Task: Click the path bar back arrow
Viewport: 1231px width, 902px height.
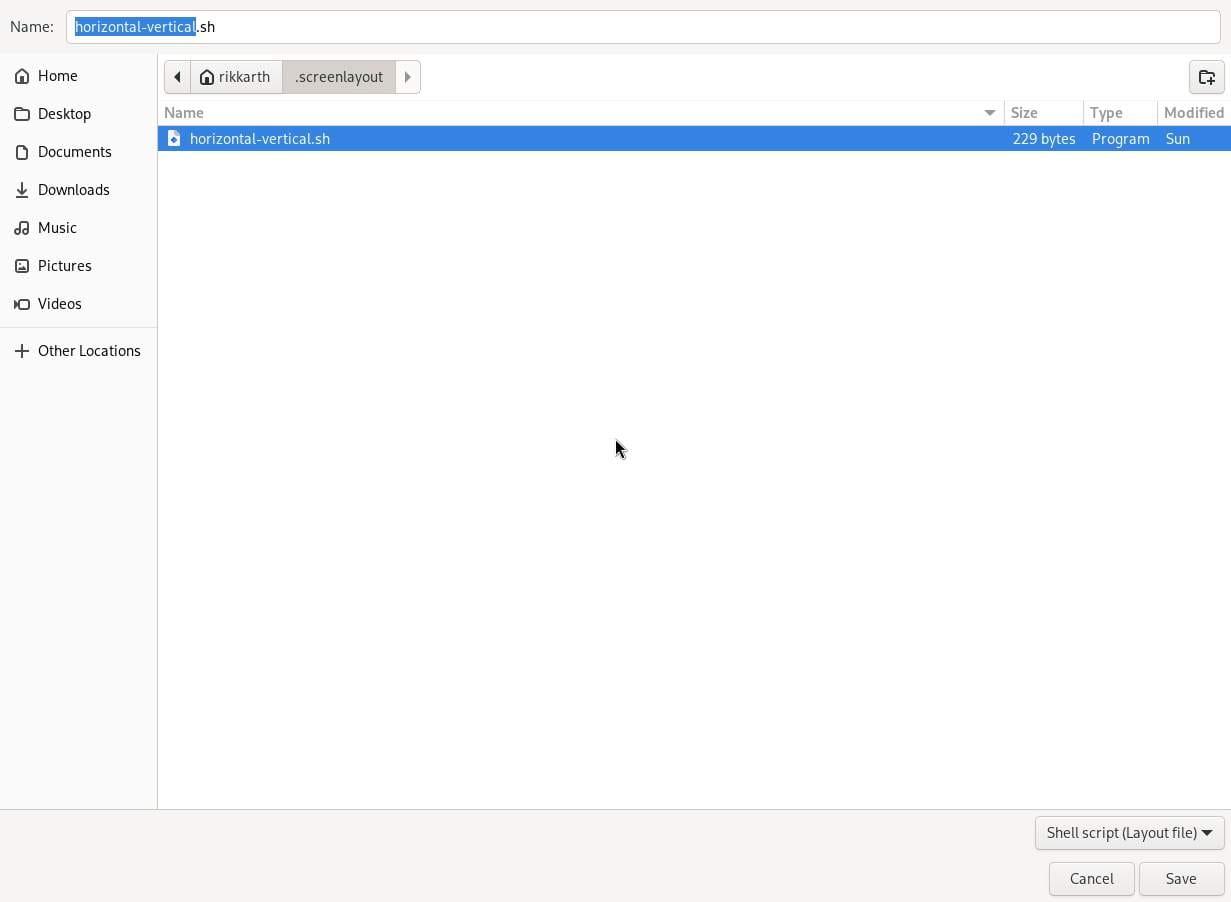Action: pos(177,77)
